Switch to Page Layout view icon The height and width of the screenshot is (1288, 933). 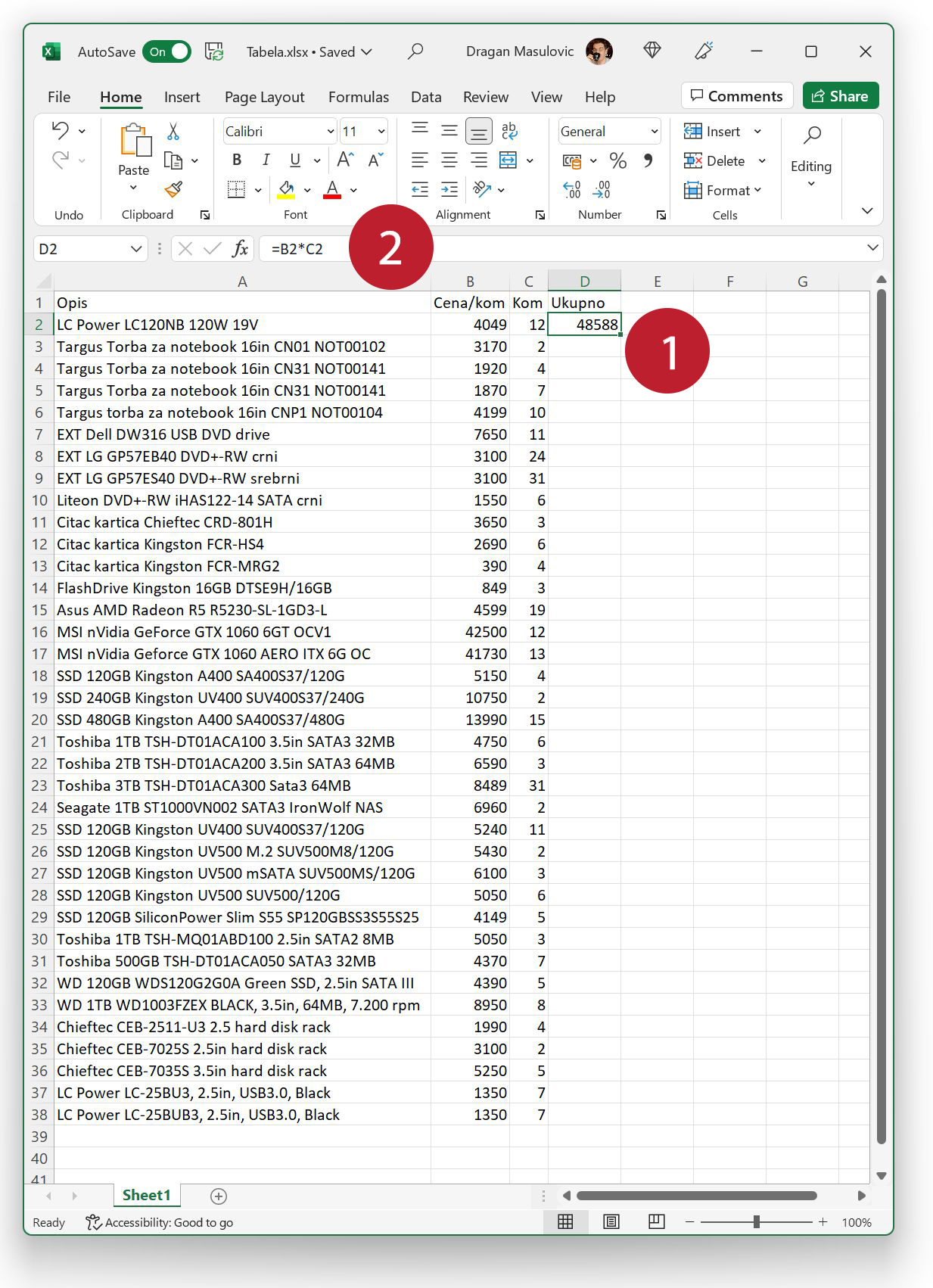point(611,1221)
